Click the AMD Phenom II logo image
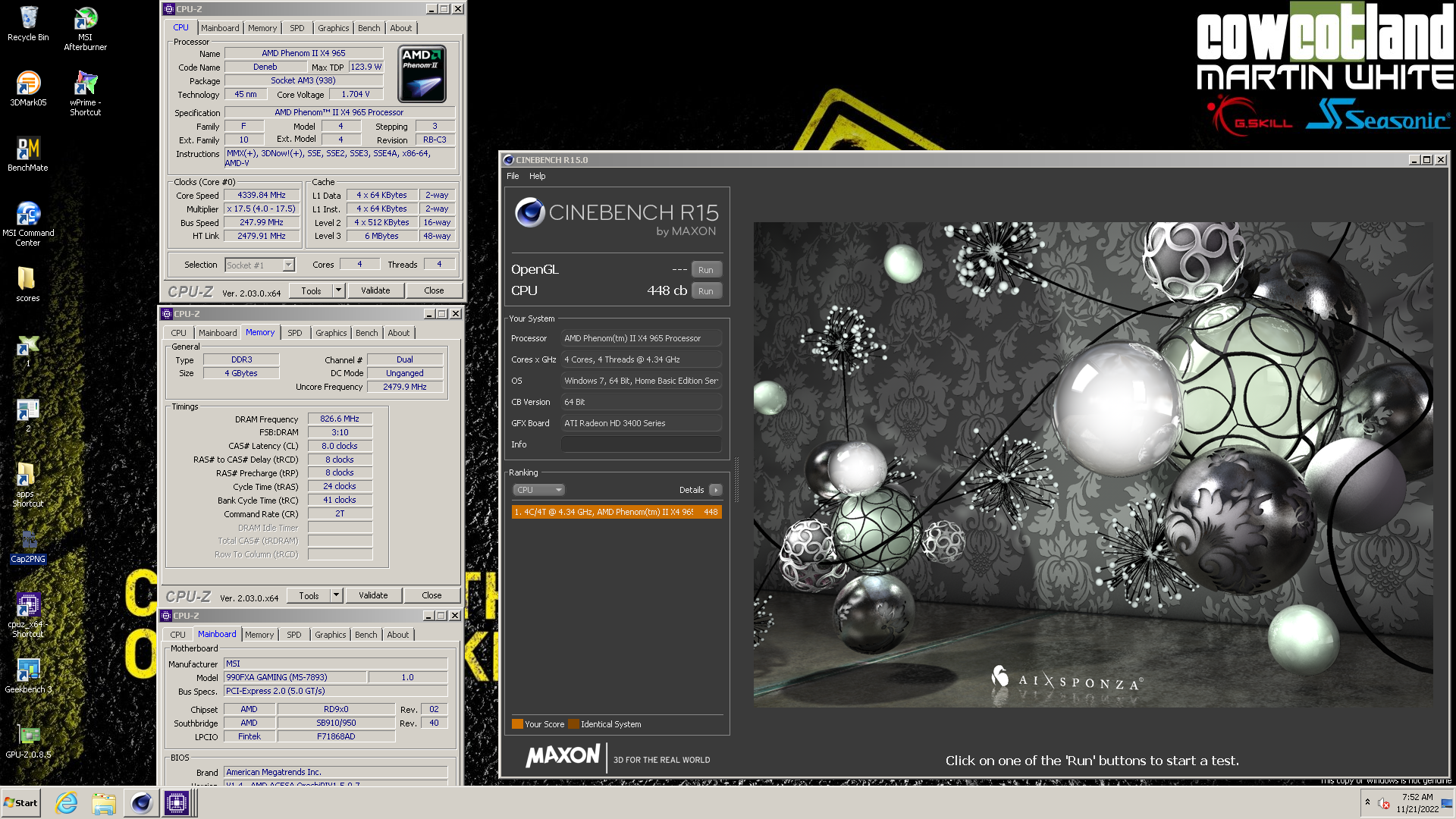Image resolution: width=1456 pixels, height=819 pixels. (422, 74)
